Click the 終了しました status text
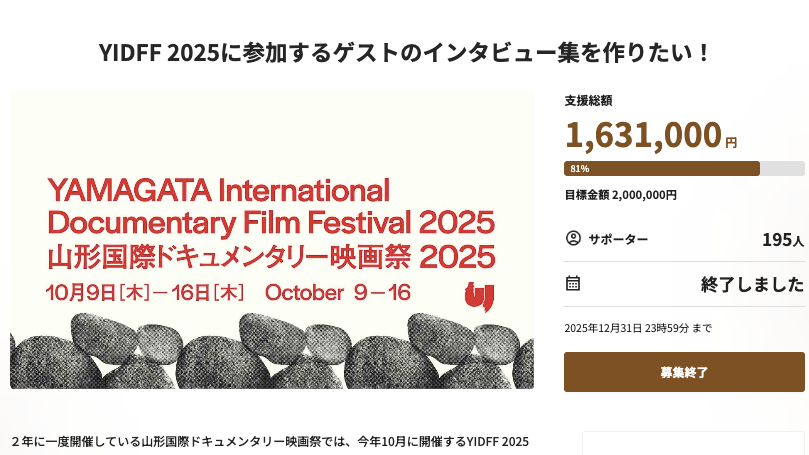 coord(752,284)
